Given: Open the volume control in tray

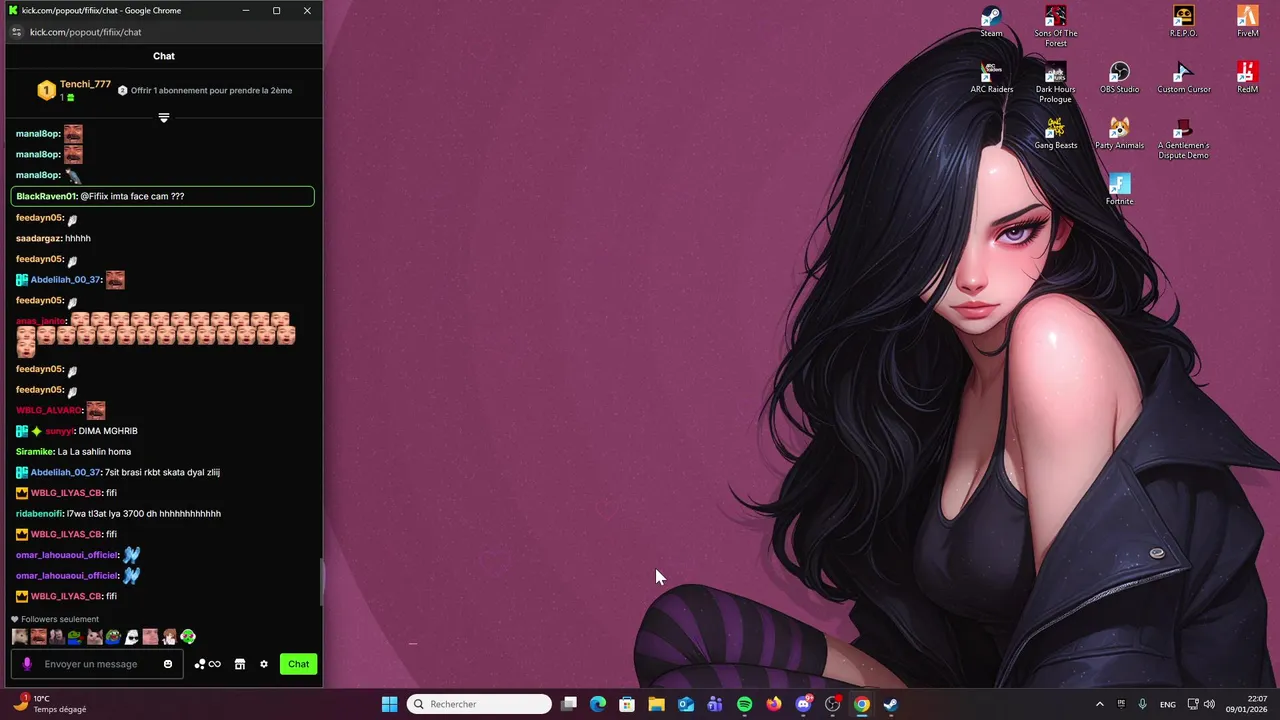Looking at the screenshot, I should [x=1209, y=704].
